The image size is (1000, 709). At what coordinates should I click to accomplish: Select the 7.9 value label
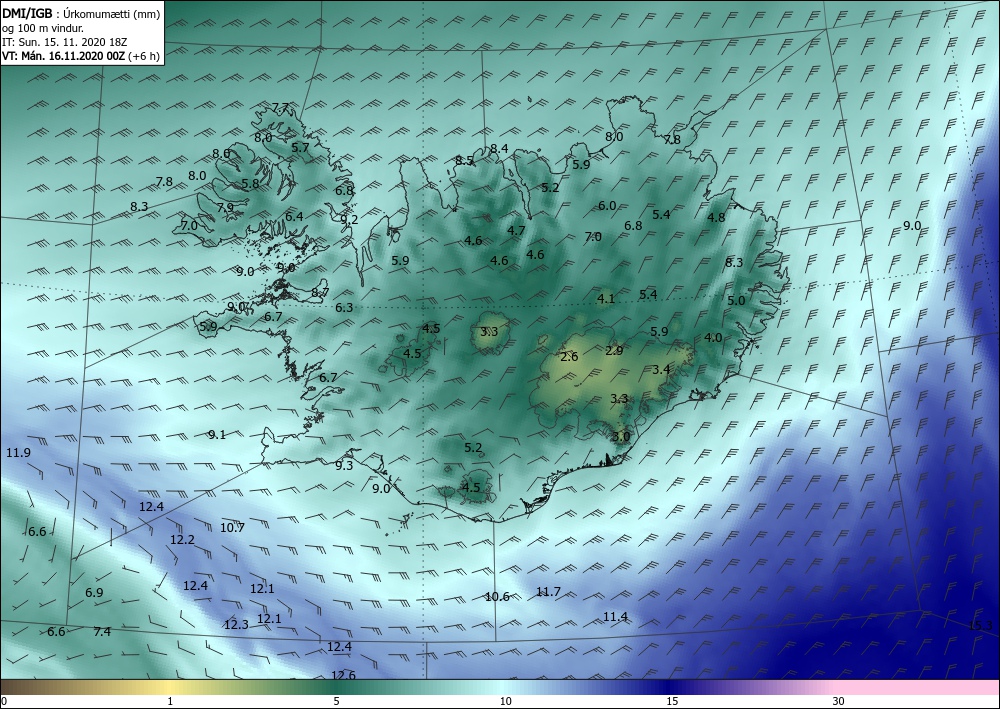click(x=225, y=207)
